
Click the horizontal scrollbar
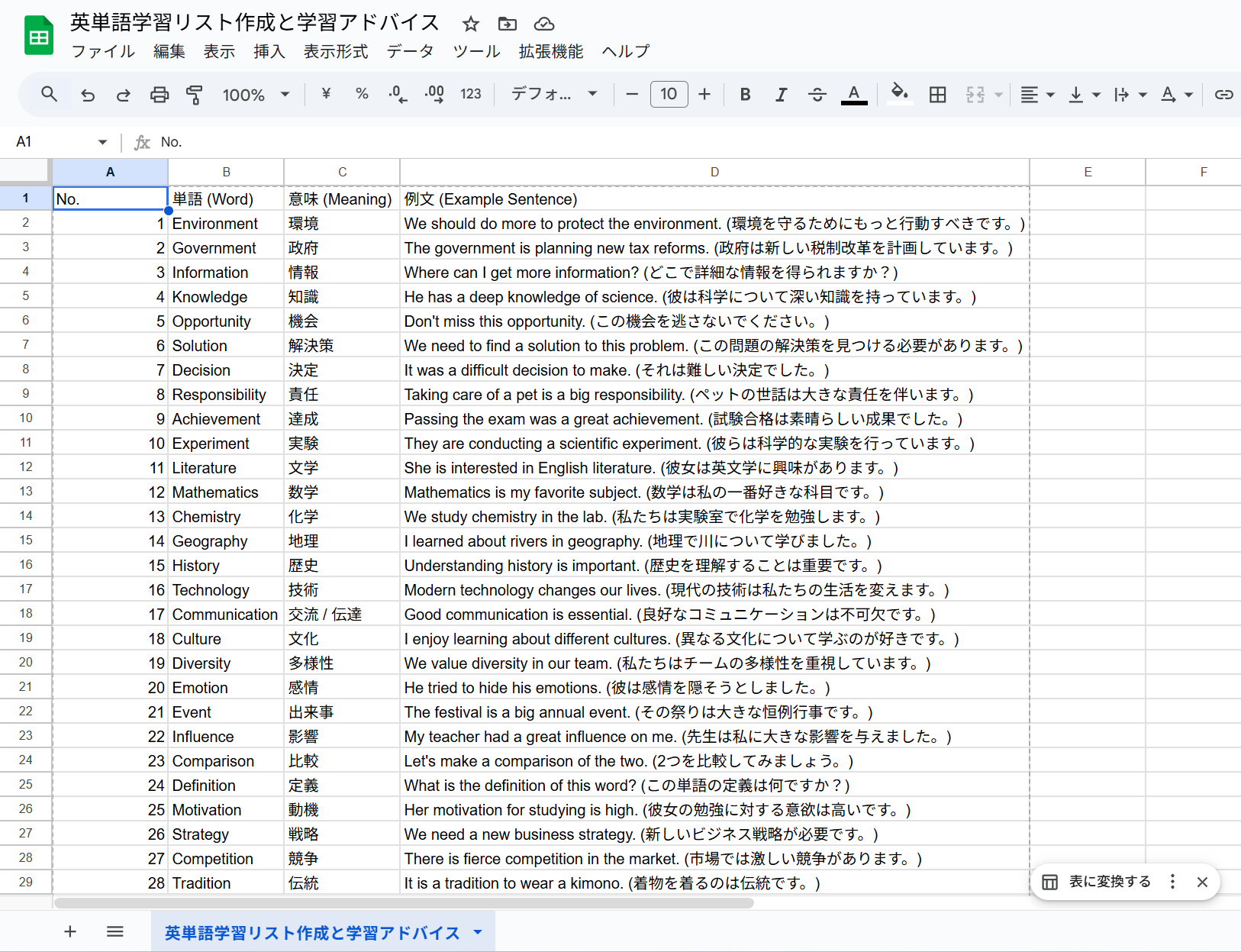[x=405, y=903]
